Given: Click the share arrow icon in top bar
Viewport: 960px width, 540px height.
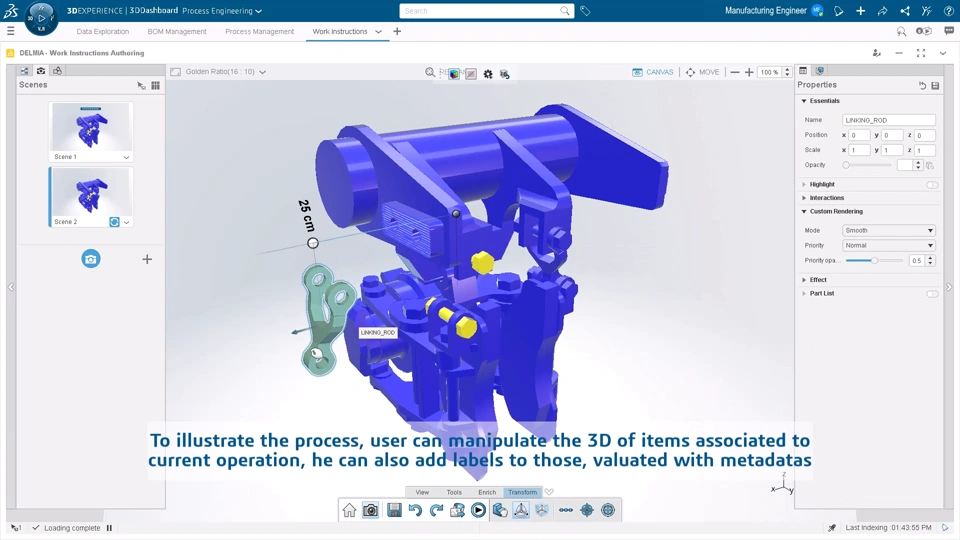Looking at the screenshot, I should point(882,11).
